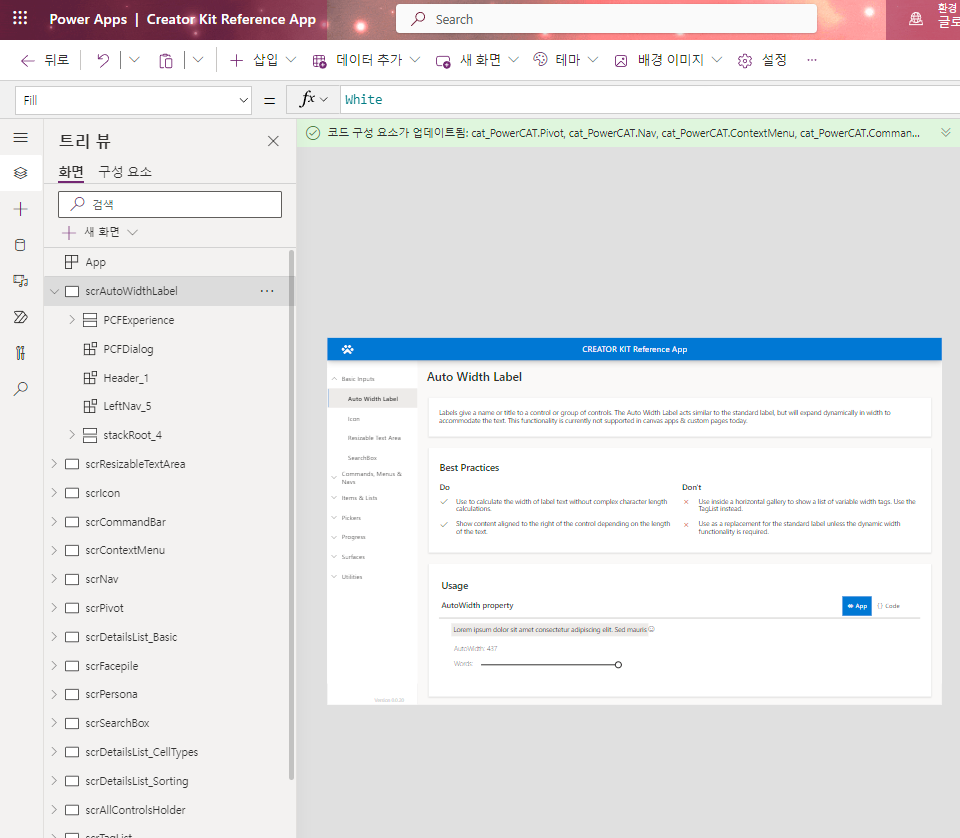Open the Power Automate icon in sidebar

point(20,316)
